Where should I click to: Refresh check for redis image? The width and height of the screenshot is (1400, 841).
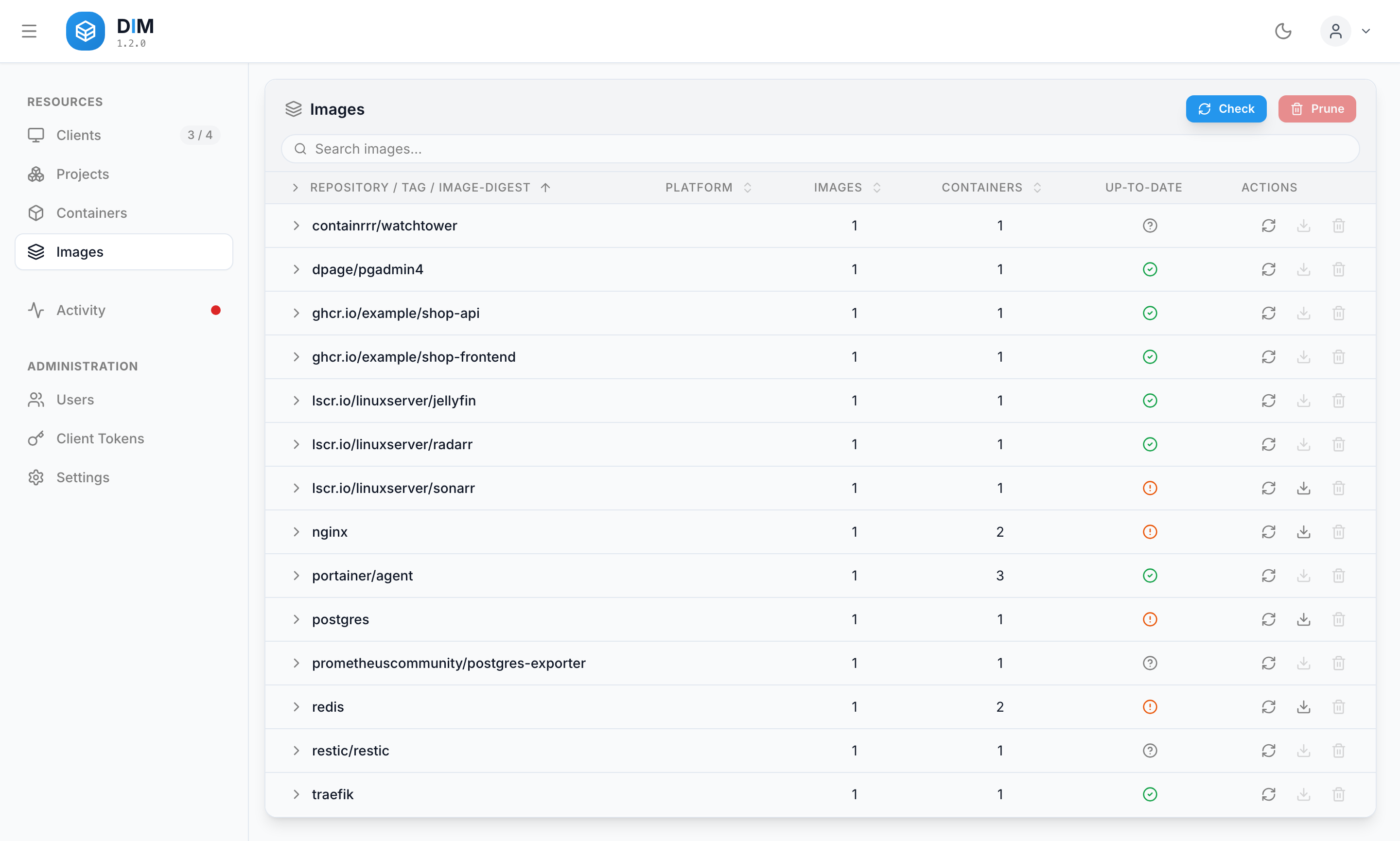pos(1269,707)
